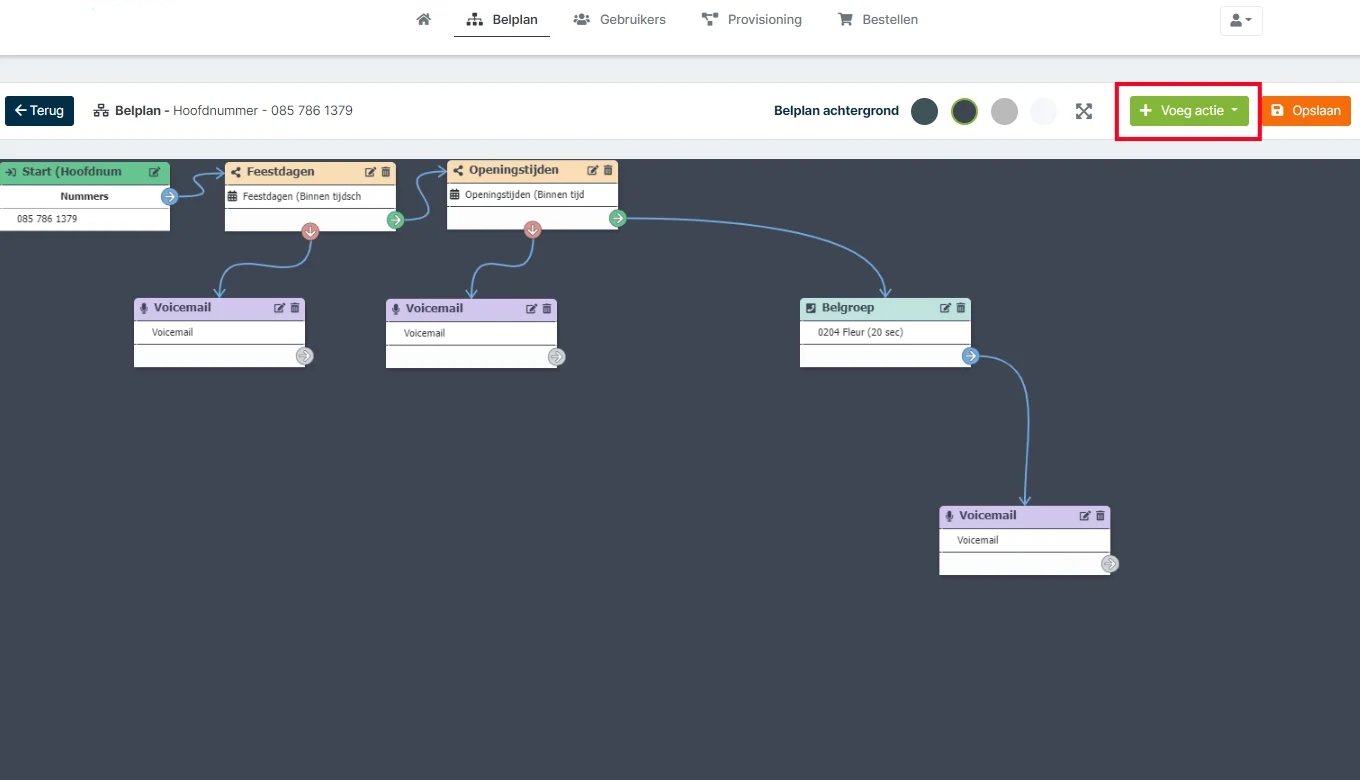Edit the Voicemail node linked from Feestdagen
Viewport: 1360px width, 780px height.
(x=279, y=308)
